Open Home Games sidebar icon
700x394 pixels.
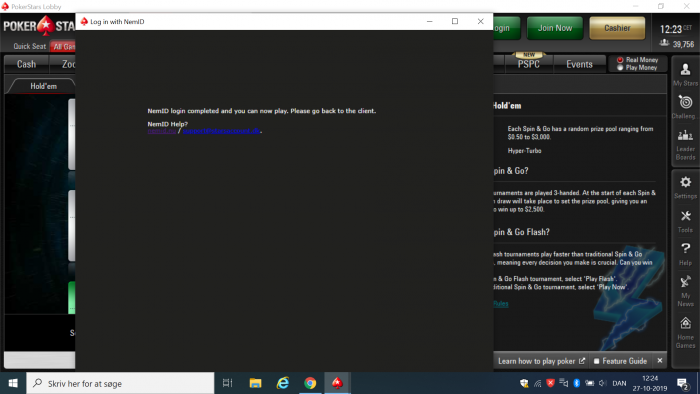click(x=685, y=332)
